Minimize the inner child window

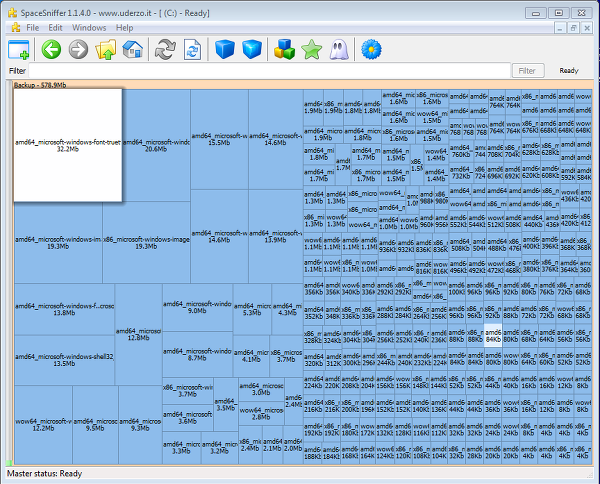(x=560, y=28)
